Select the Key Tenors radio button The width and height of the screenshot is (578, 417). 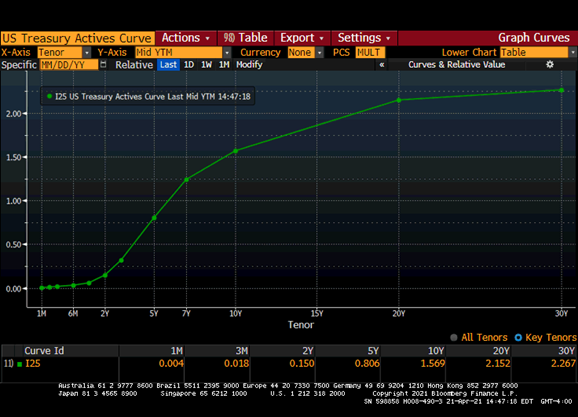tap(518, 337)
